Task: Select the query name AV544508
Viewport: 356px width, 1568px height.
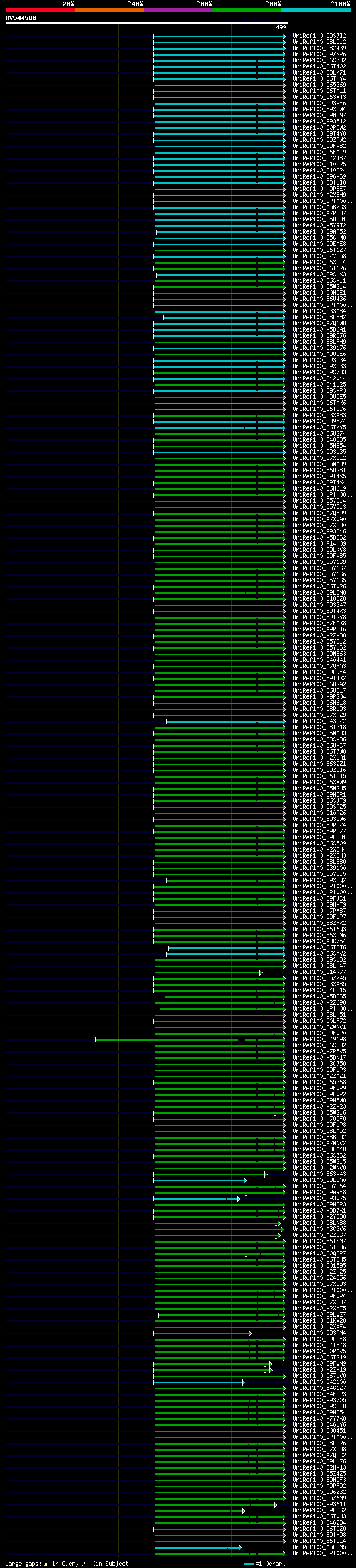Action: (x=21, y=18)
